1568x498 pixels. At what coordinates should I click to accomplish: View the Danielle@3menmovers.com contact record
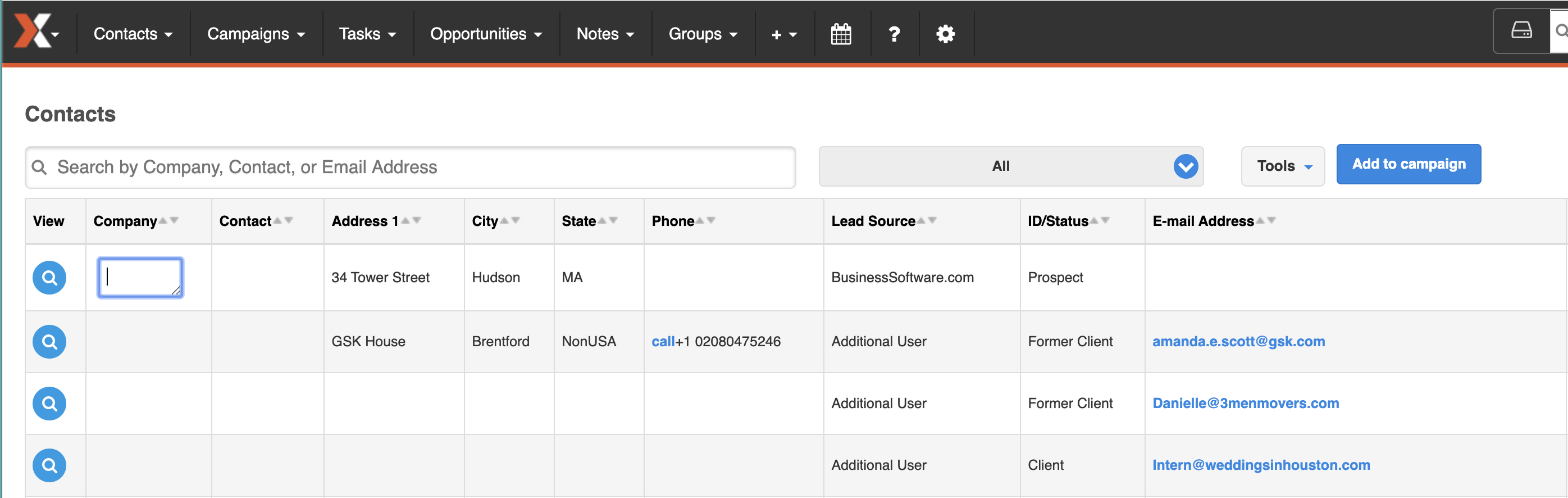point(49,404)
